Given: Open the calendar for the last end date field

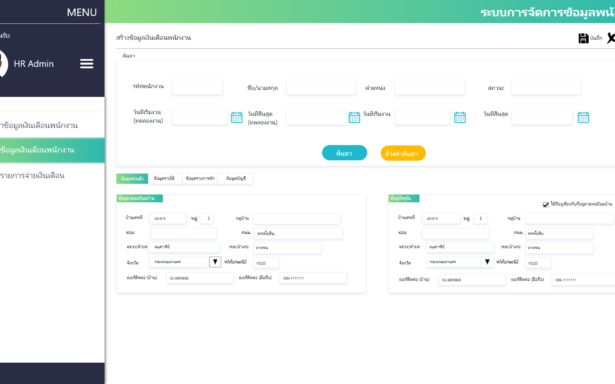Looking at the screenshot, I should click(x=583, y=117).
